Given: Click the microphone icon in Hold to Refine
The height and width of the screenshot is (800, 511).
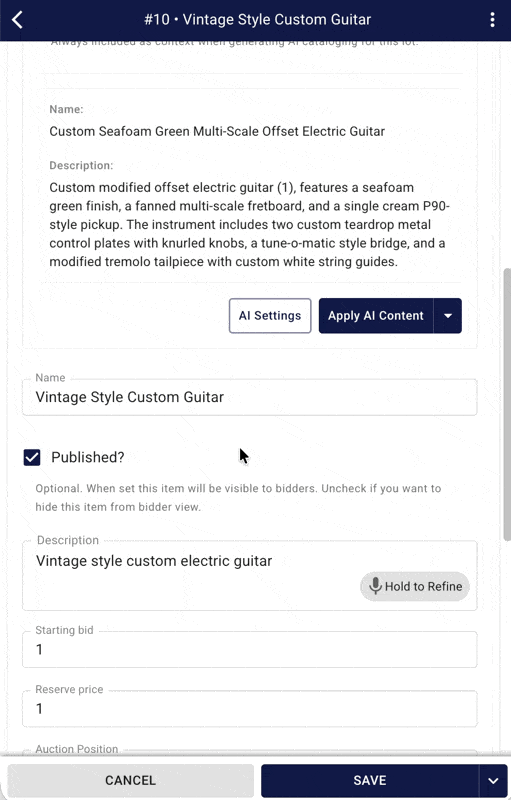Looking at the screenshot, I should click(375, 586).
